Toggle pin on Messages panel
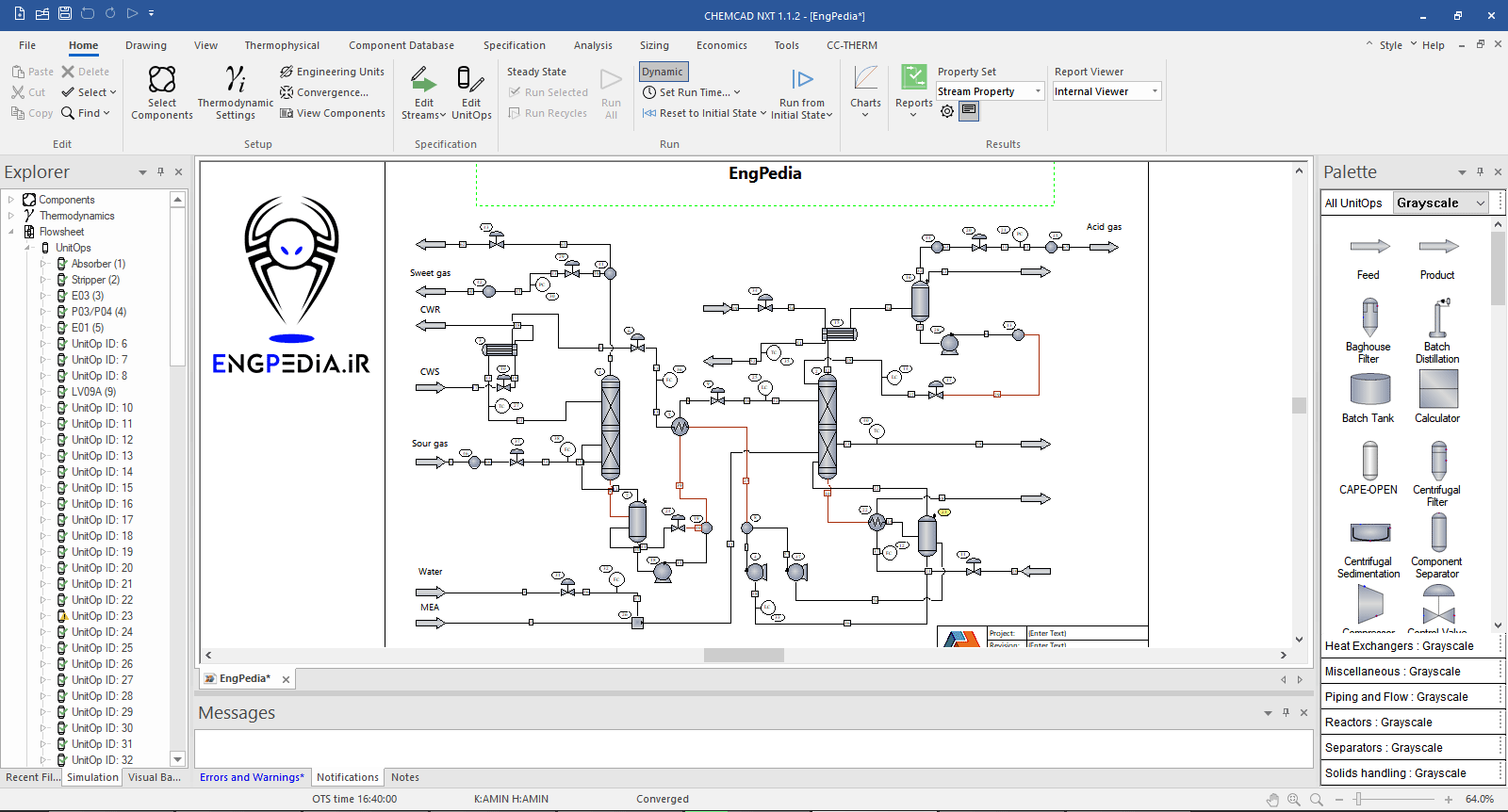 [x=1286, y=712]
